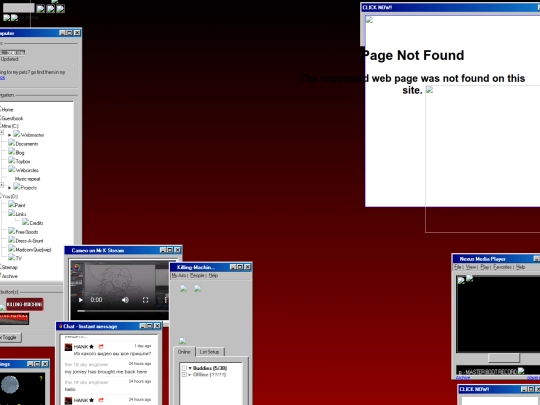Click the red reply icon beside top HANK
The image size is (540, 405).
pos(101,346)
